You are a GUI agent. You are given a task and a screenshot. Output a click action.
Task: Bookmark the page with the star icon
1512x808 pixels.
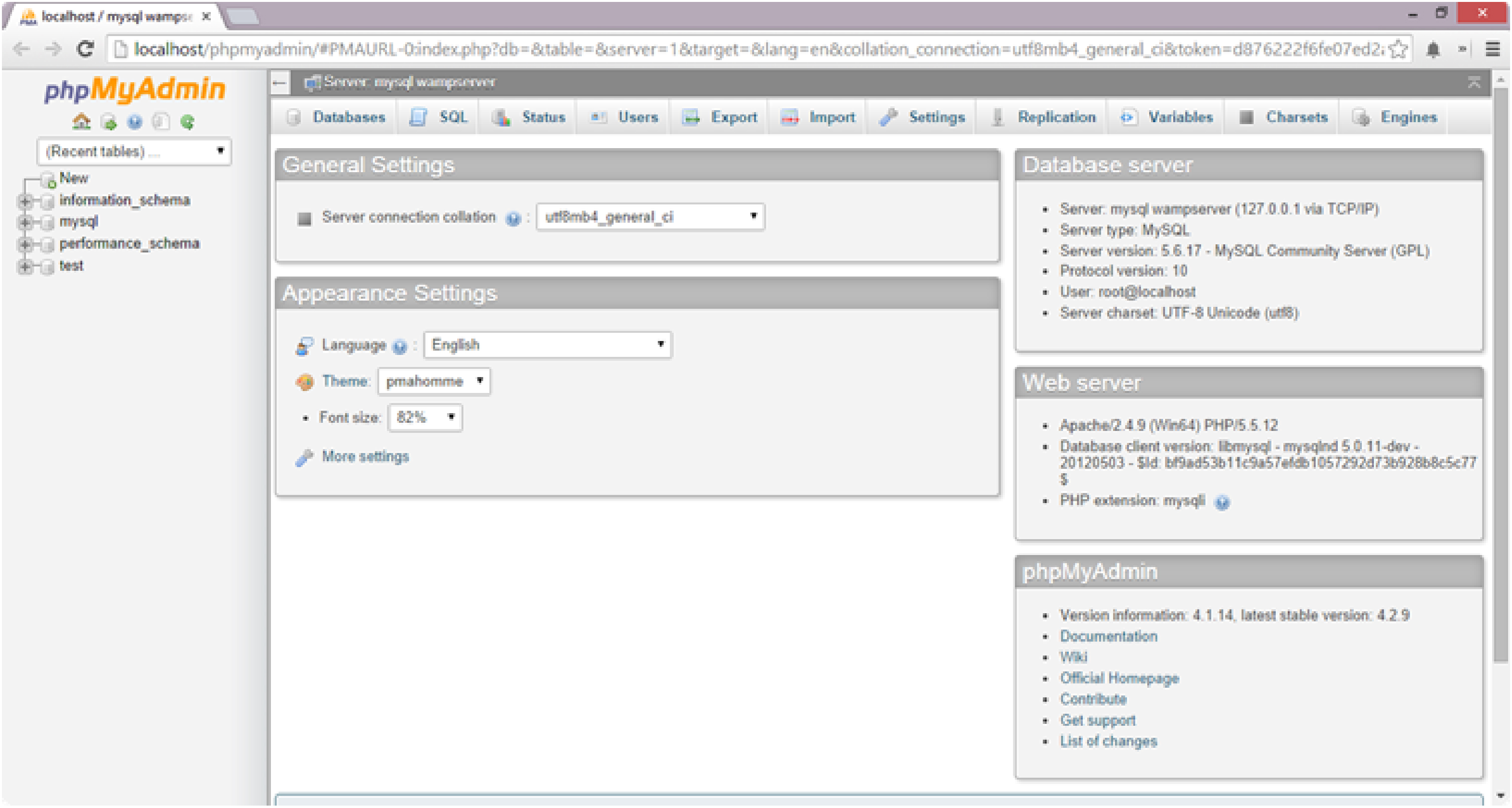coord(1399,49)
